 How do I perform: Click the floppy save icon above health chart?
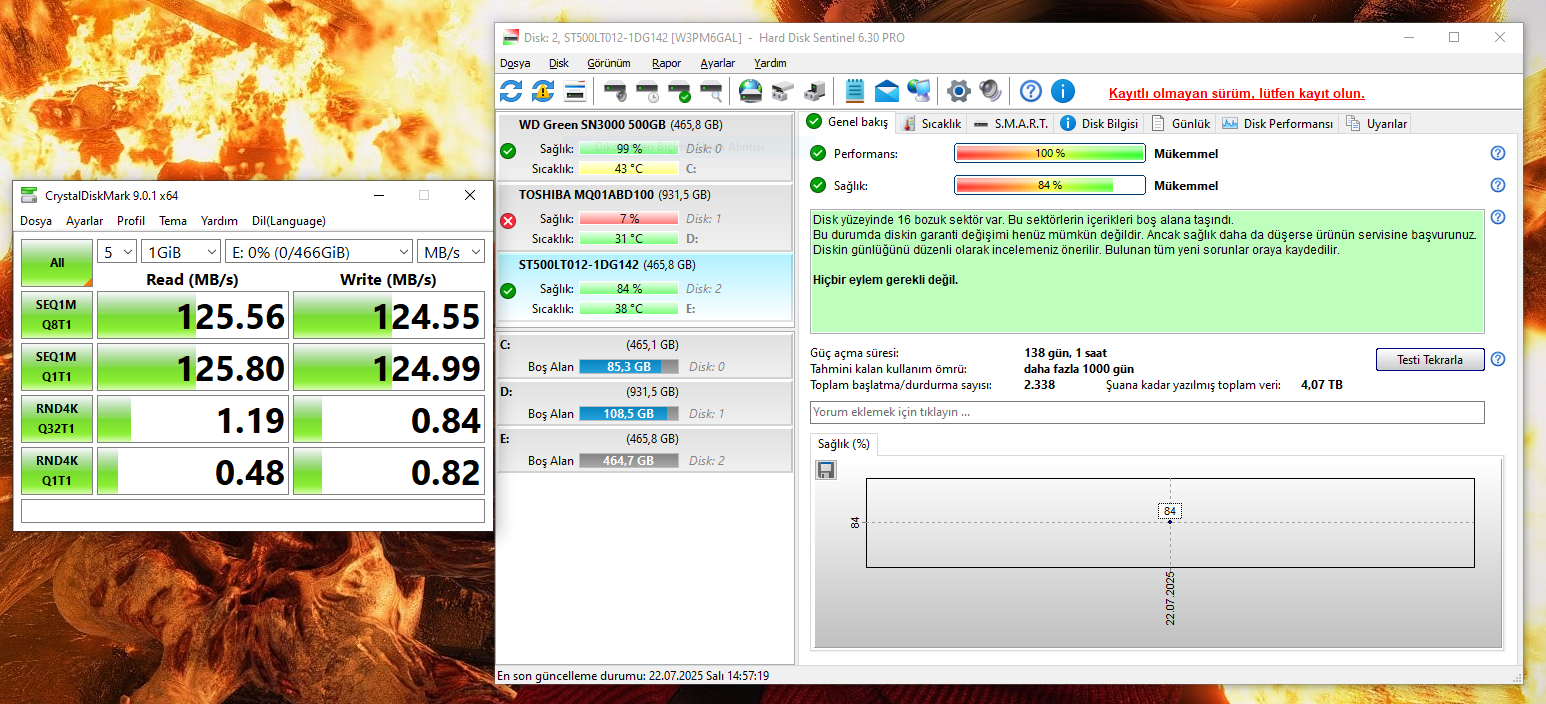(827, 470)
